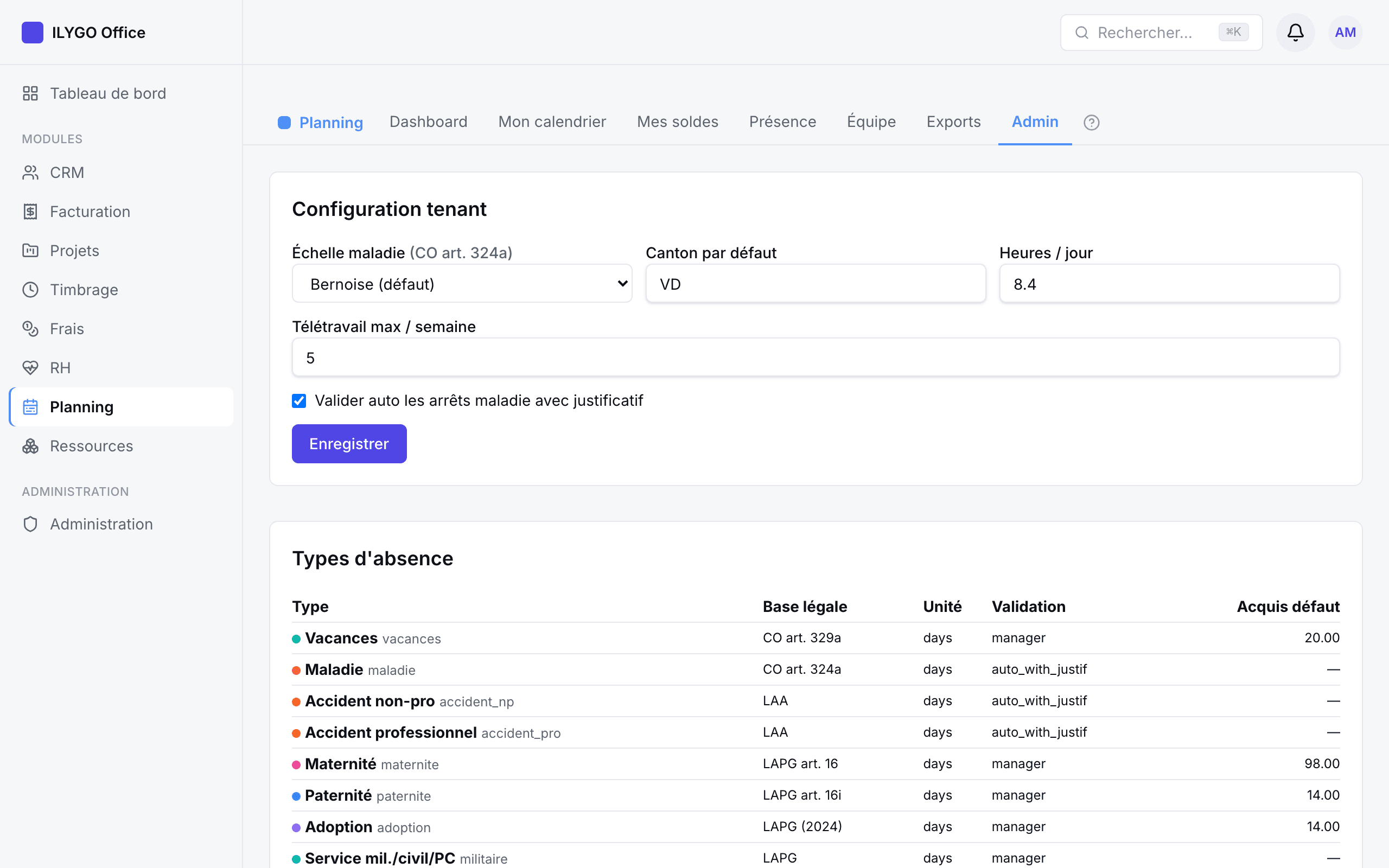The height and width of the screenshot is (868, 1389).
Task: Click the Maladie orange color dot
Action: click(296, 671)
